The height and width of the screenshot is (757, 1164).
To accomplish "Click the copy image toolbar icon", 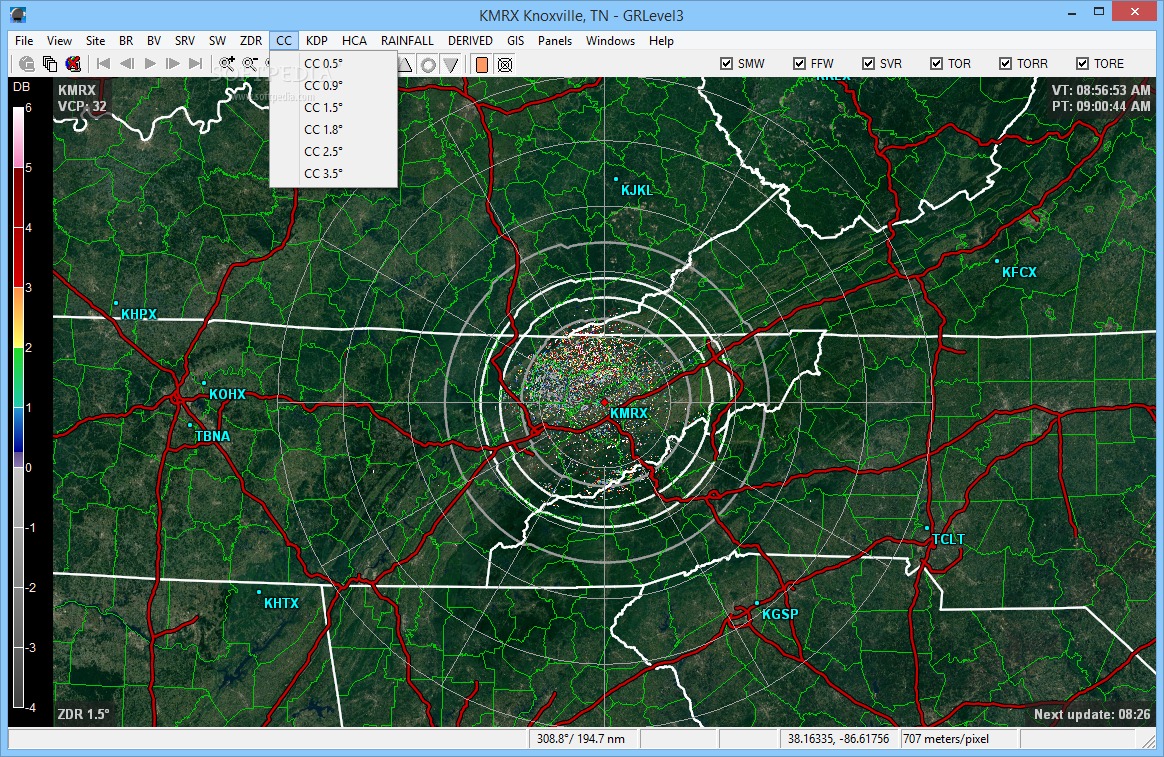I will pyautogui.click(x=50, y=65).
